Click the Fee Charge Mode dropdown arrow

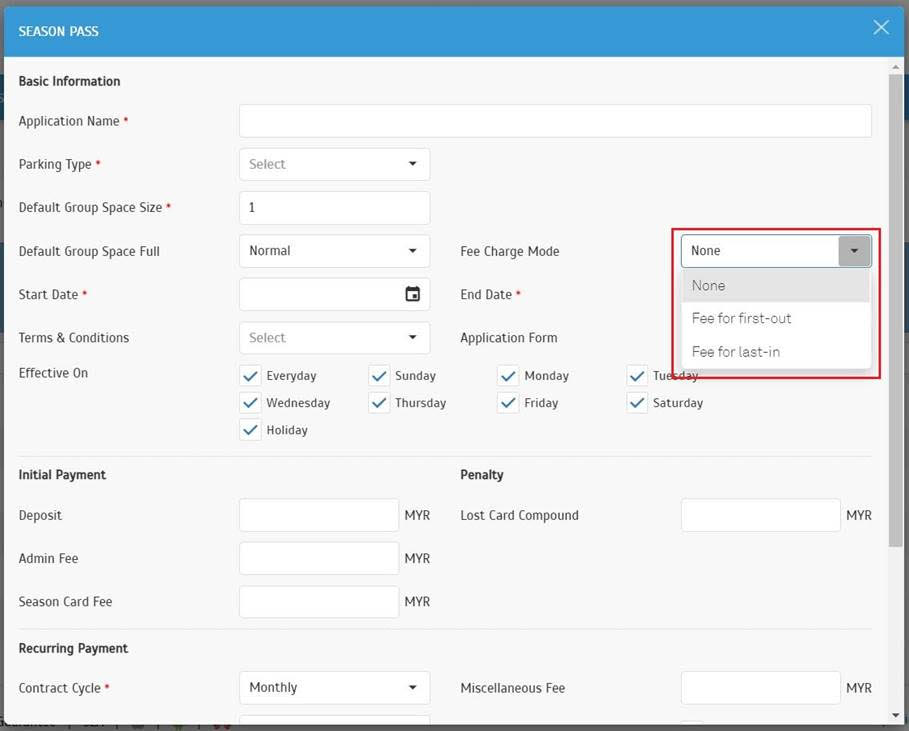point(854,251)
